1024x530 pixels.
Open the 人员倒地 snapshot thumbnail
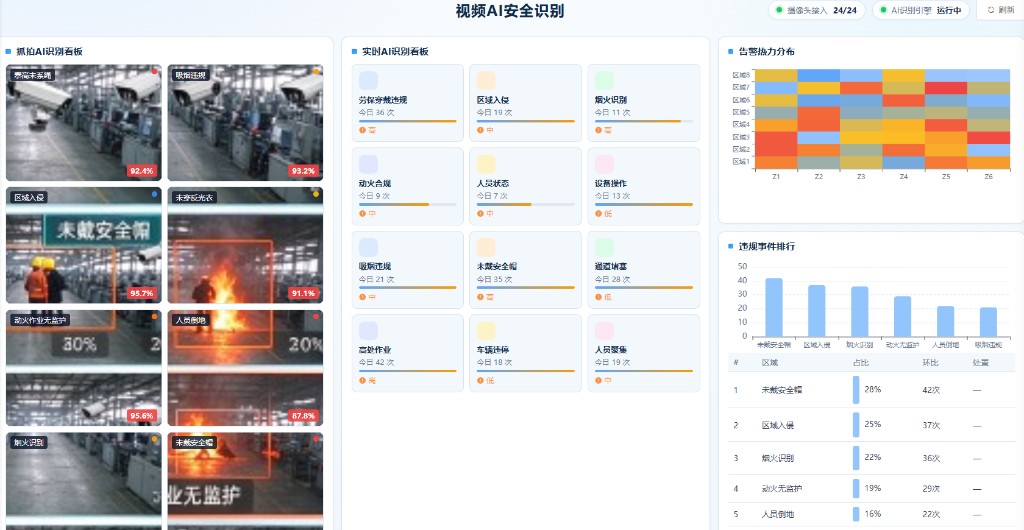coord(245,368)
